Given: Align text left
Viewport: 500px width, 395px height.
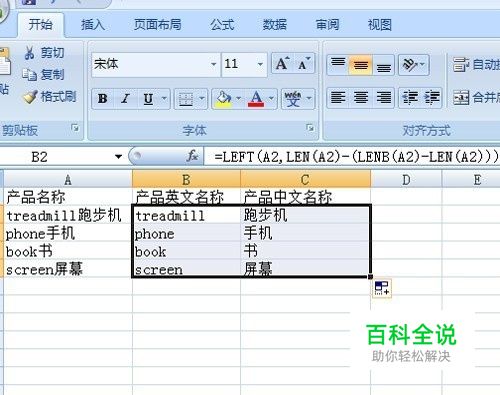Looking at the screenshot, I should click(338, 98).
